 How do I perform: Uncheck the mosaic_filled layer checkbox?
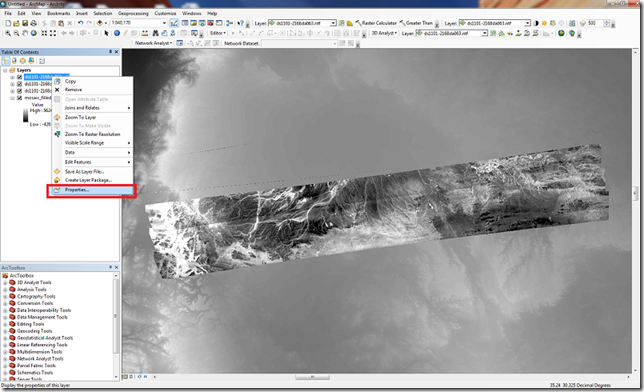pyautogui.click(x=19, y=98)
